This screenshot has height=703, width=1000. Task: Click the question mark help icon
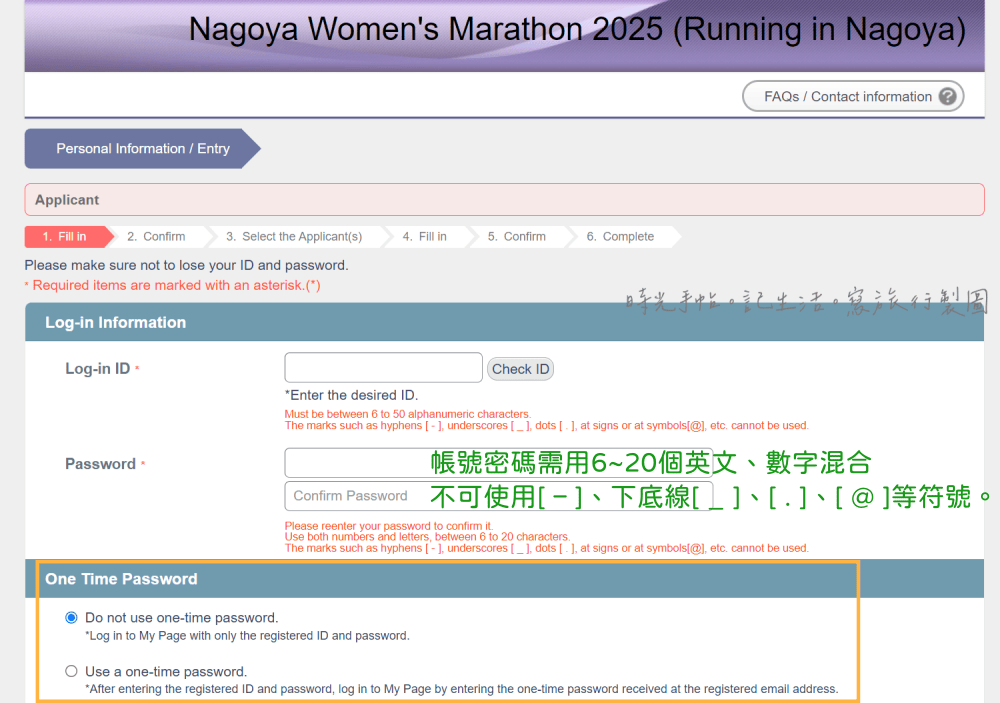947,96
